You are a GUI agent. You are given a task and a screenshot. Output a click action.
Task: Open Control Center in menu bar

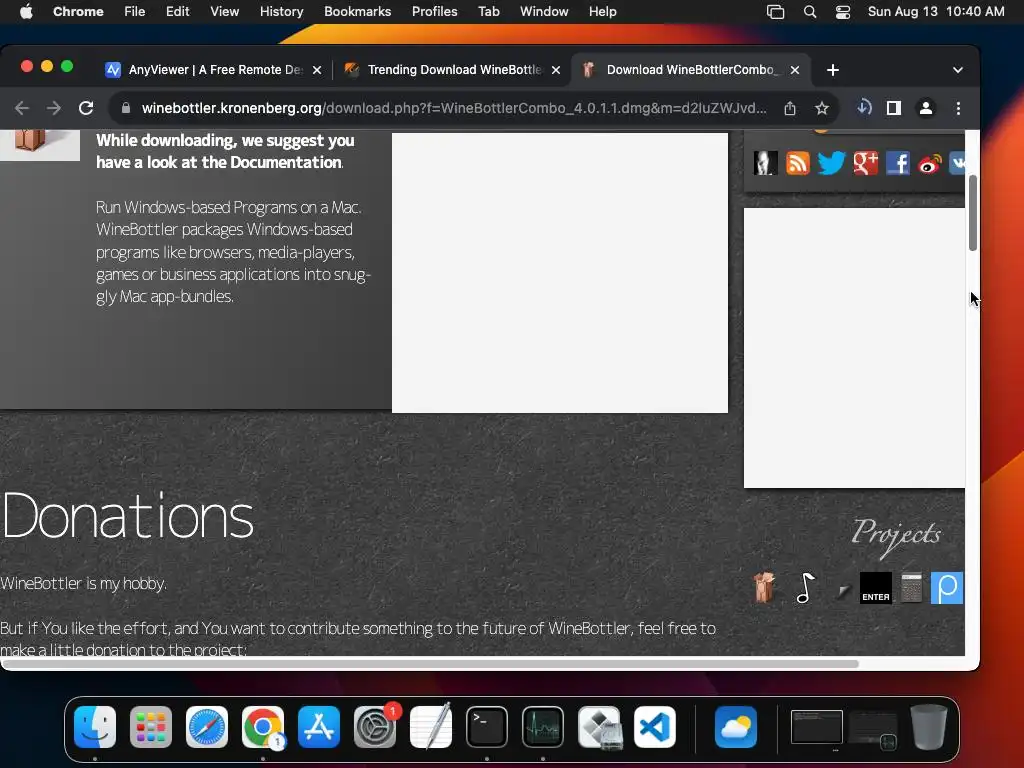842,12
